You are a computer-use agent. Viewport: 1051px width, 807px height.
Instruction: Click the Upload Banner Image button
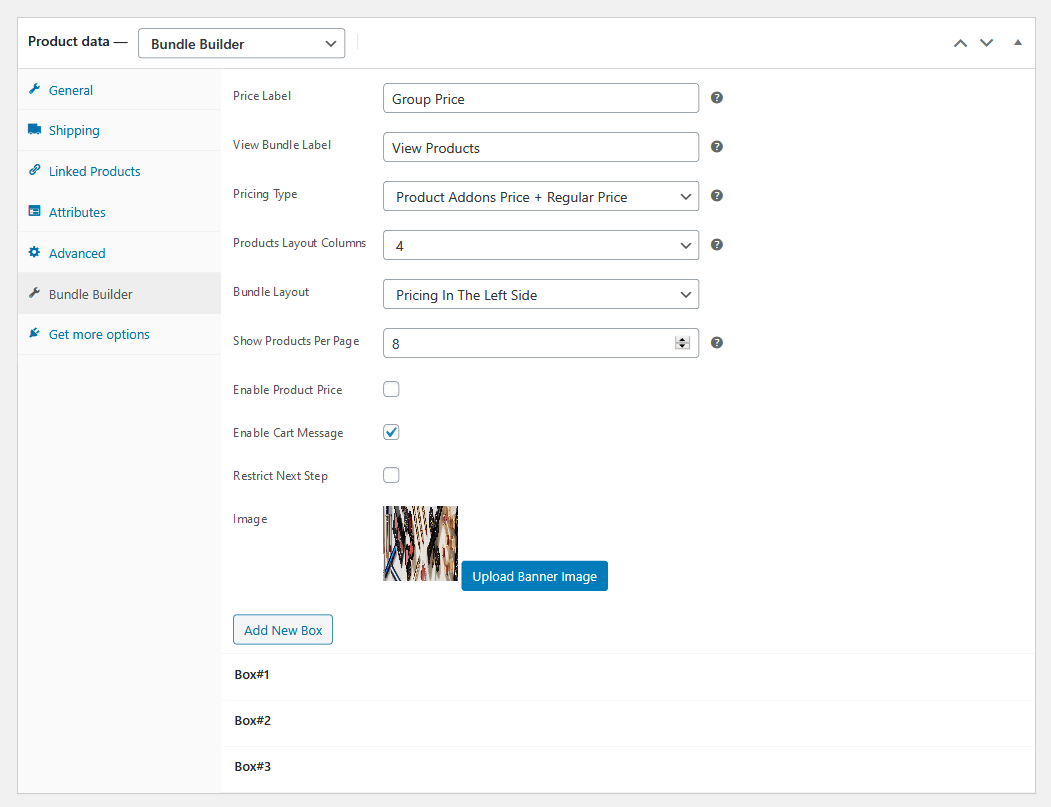(534, 576)
